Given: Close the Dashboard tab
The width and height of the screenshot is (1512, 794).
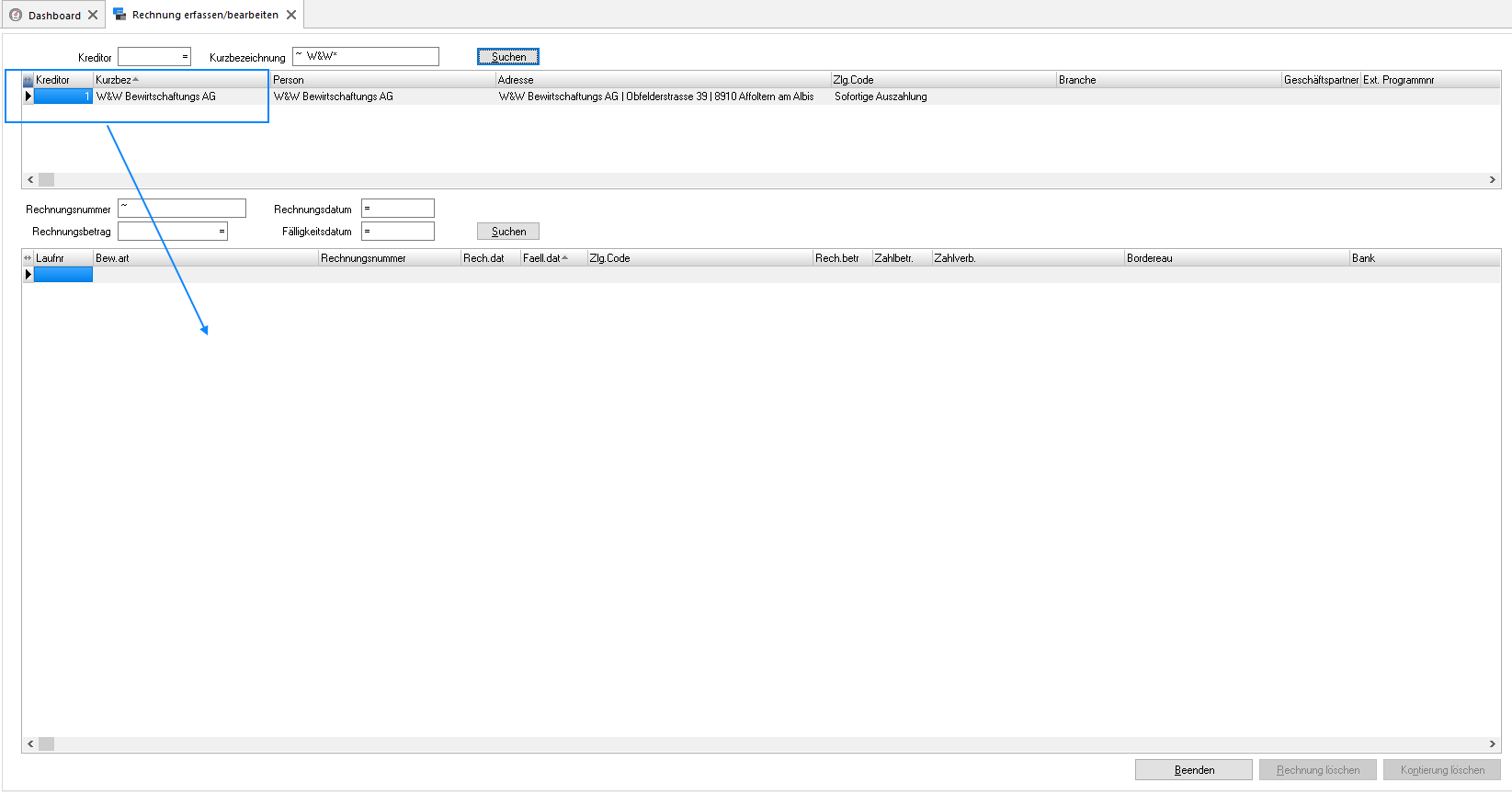Looking at the screenshot, I should (x=93, y=15).
